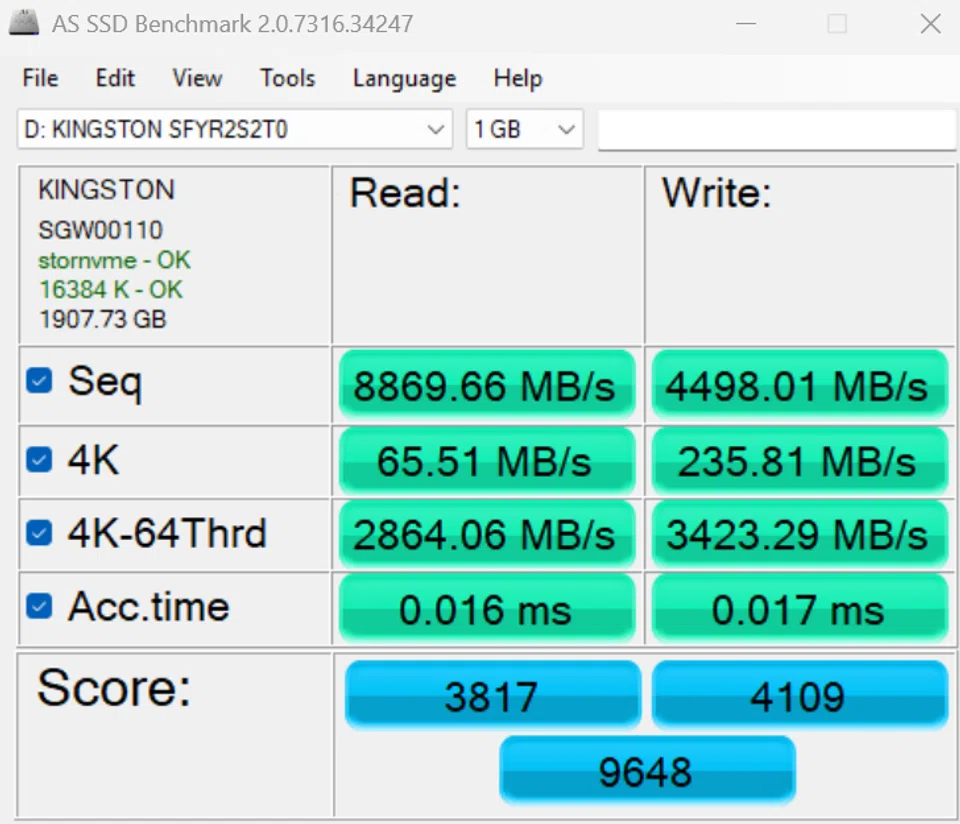This screenshot has width=960, height=824.
Task: Minimize the benchmark window
Action: [745, 24]
